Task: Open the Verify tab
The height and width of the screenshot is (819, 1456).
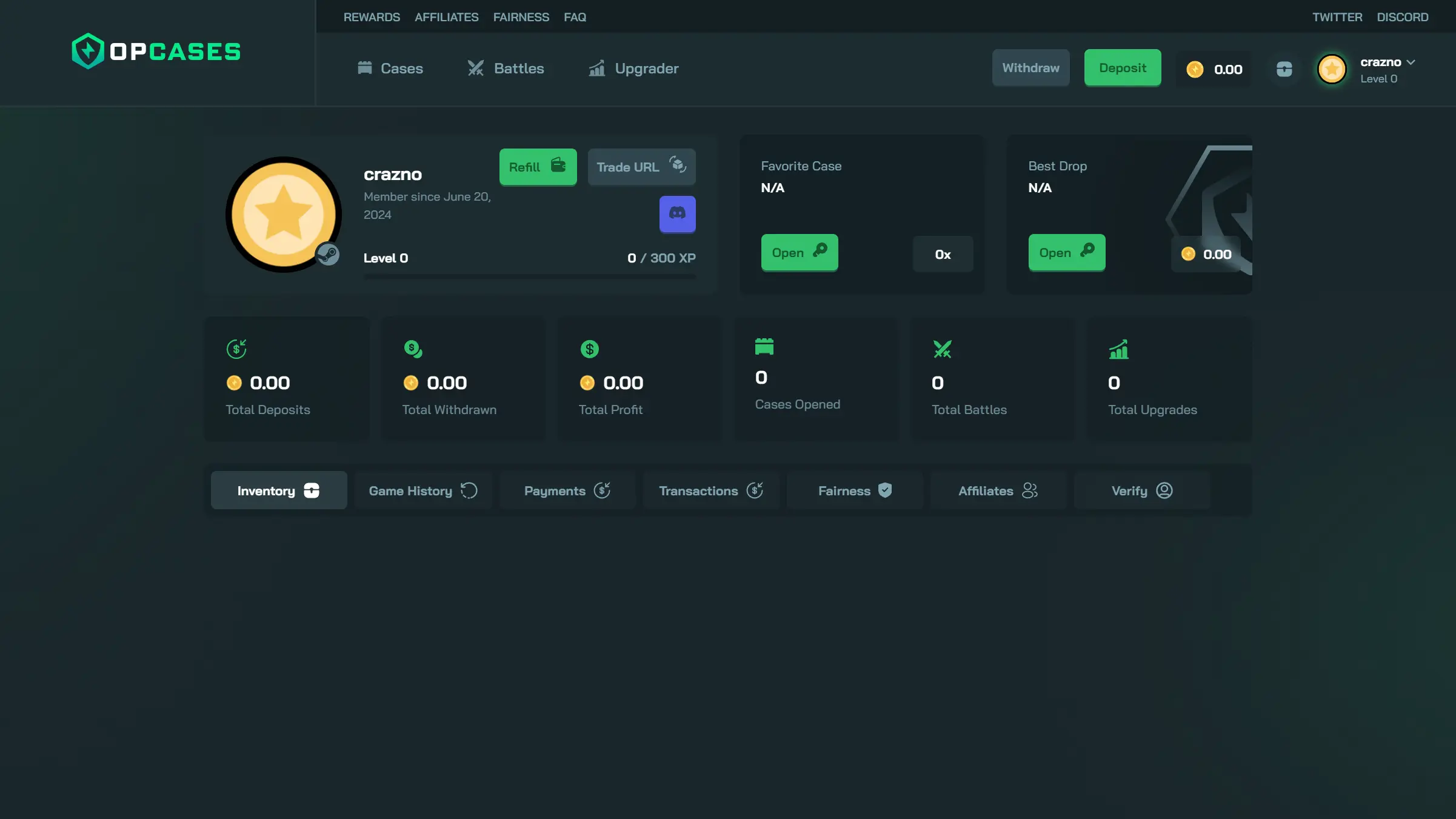Action: [1142, 490]
